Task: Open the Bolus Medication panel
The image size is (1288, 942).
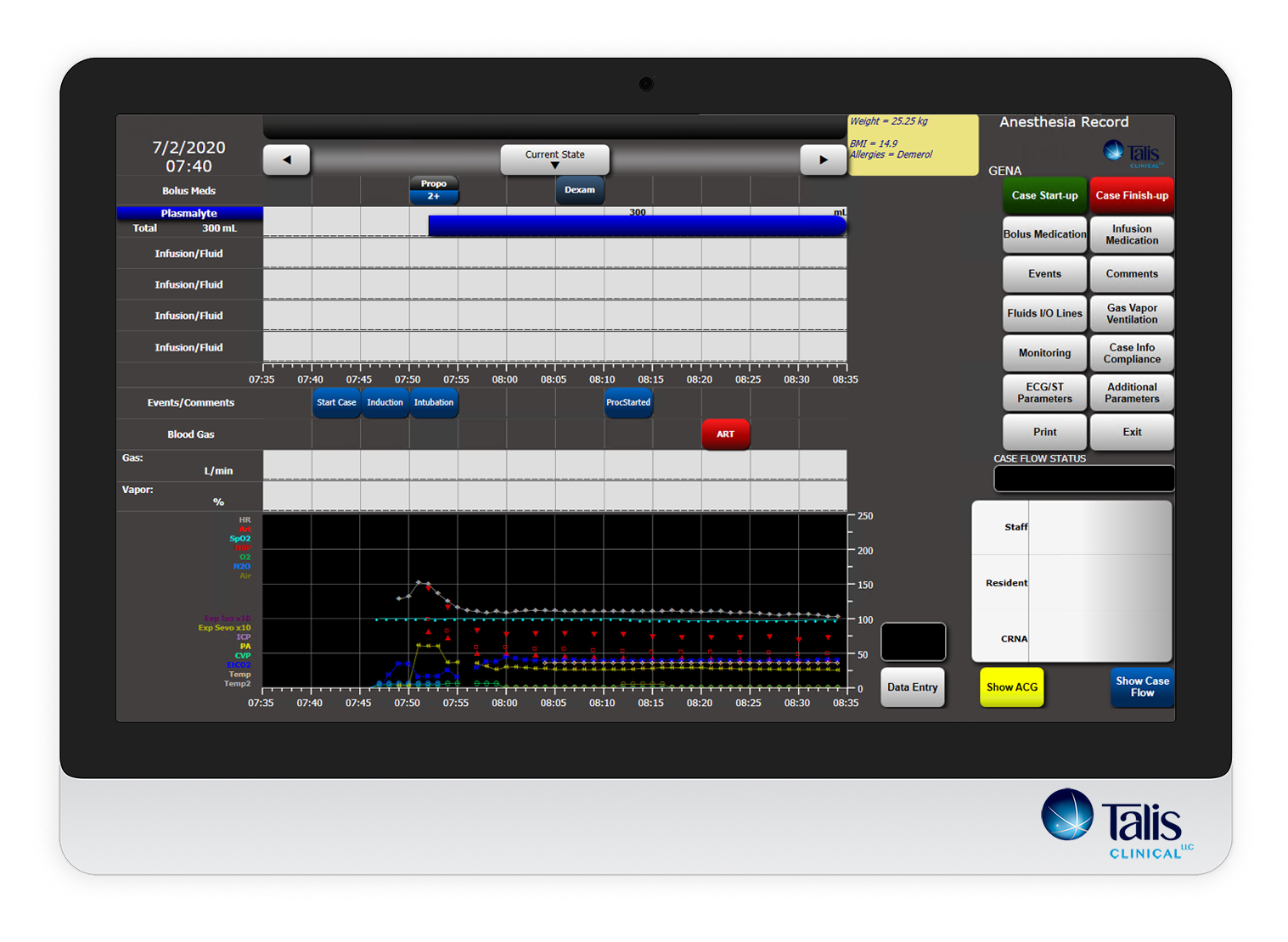Action: (x=1044, y=234)
